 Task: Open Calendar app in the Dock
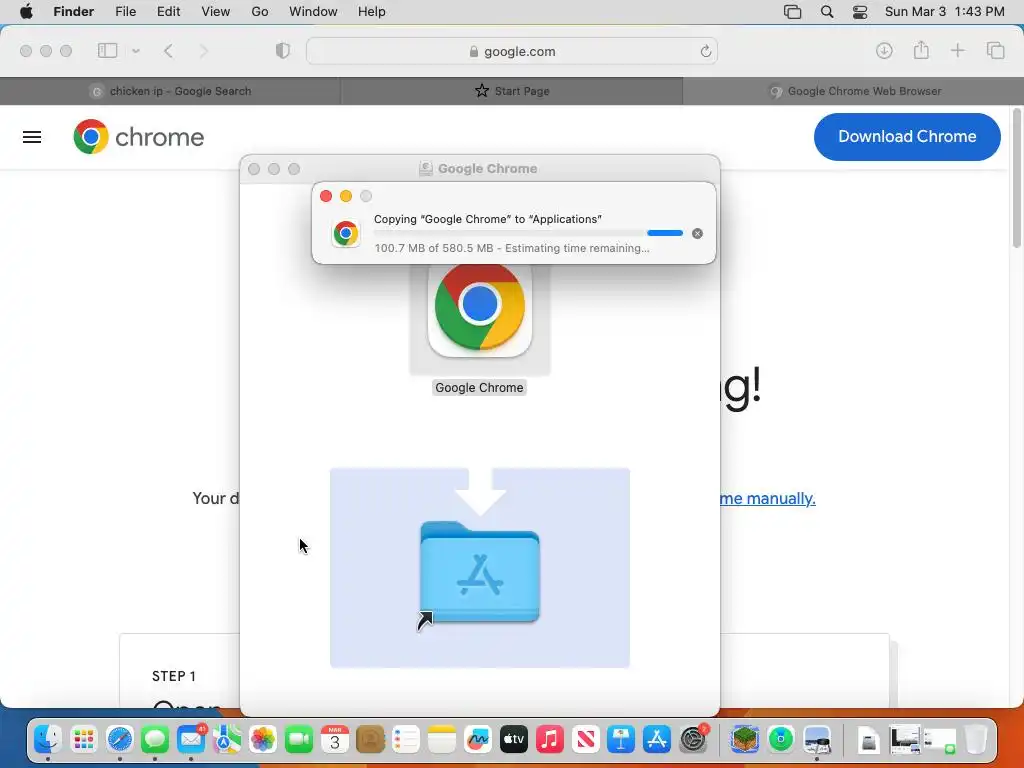click(x=334, y=739)
